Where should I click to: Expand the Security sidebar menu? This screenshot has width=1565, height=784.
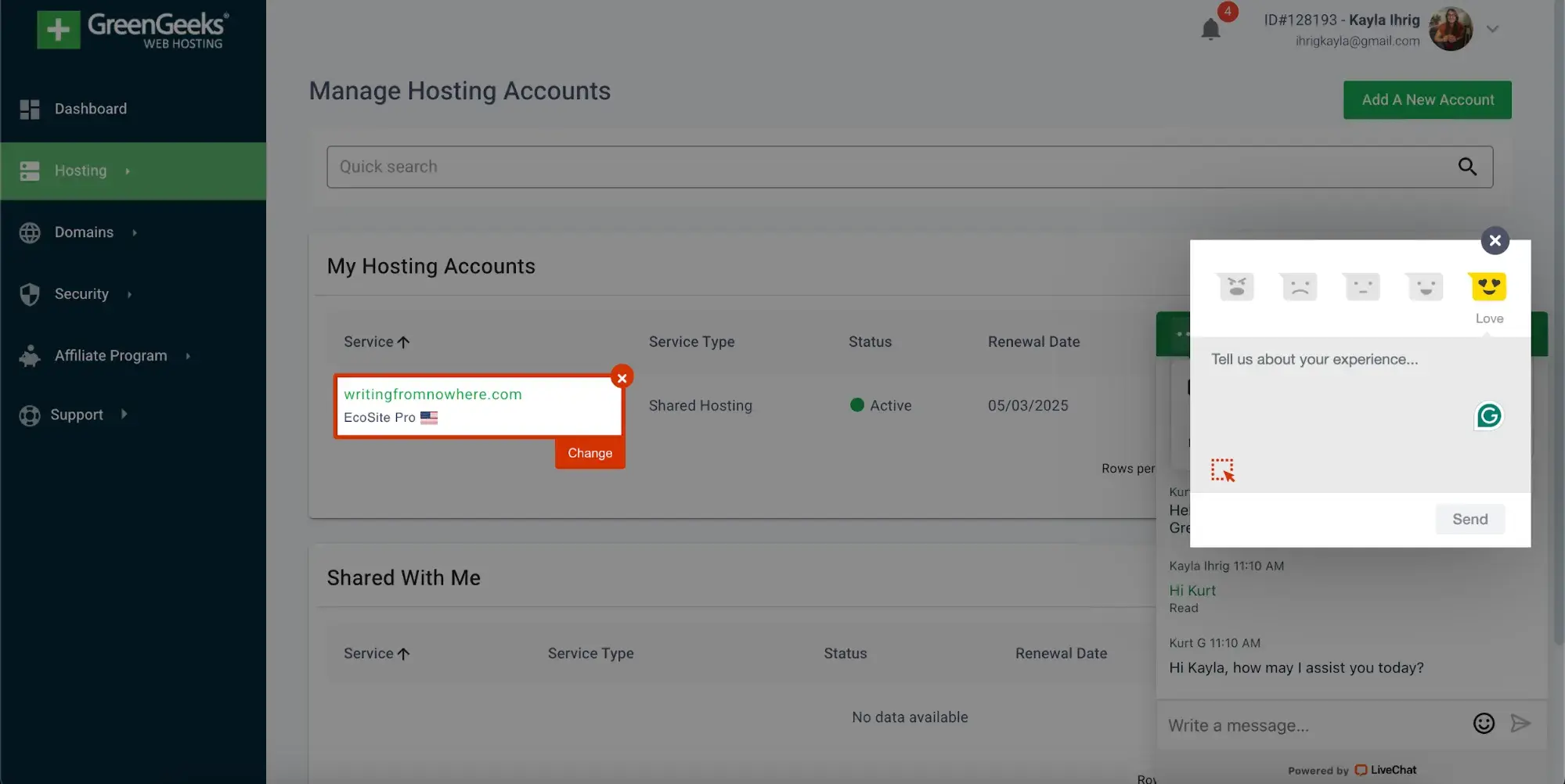[x=81, y=294]
